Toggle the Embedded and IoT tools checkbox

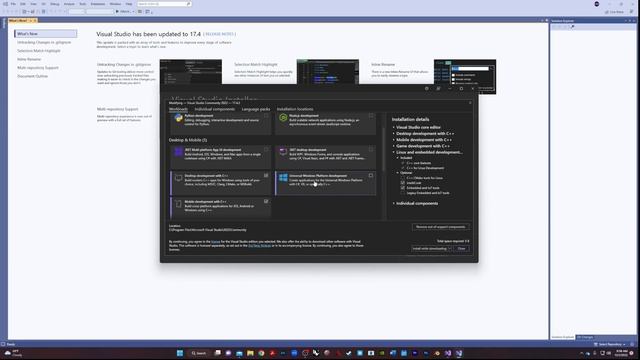coord(403,188)
